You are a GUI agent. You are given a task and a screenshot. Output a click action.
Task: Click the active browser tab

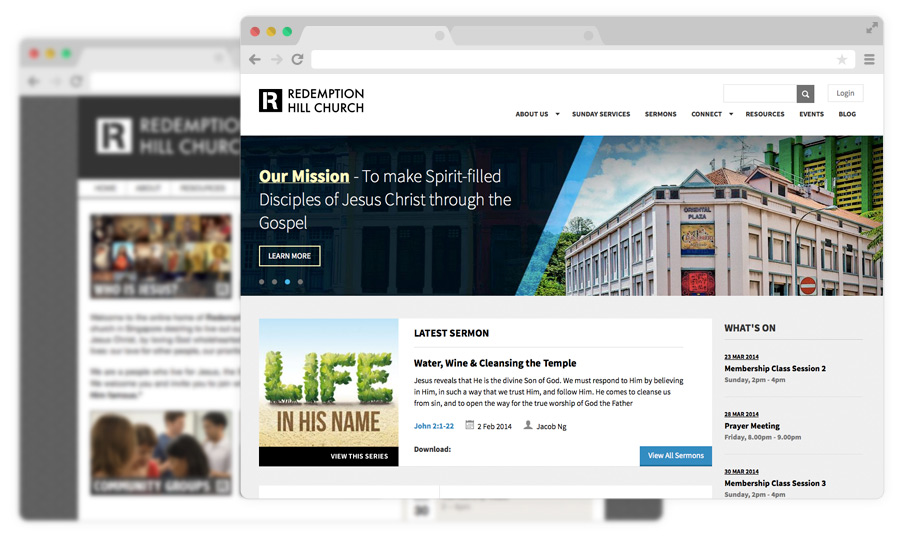pos(374,36)
